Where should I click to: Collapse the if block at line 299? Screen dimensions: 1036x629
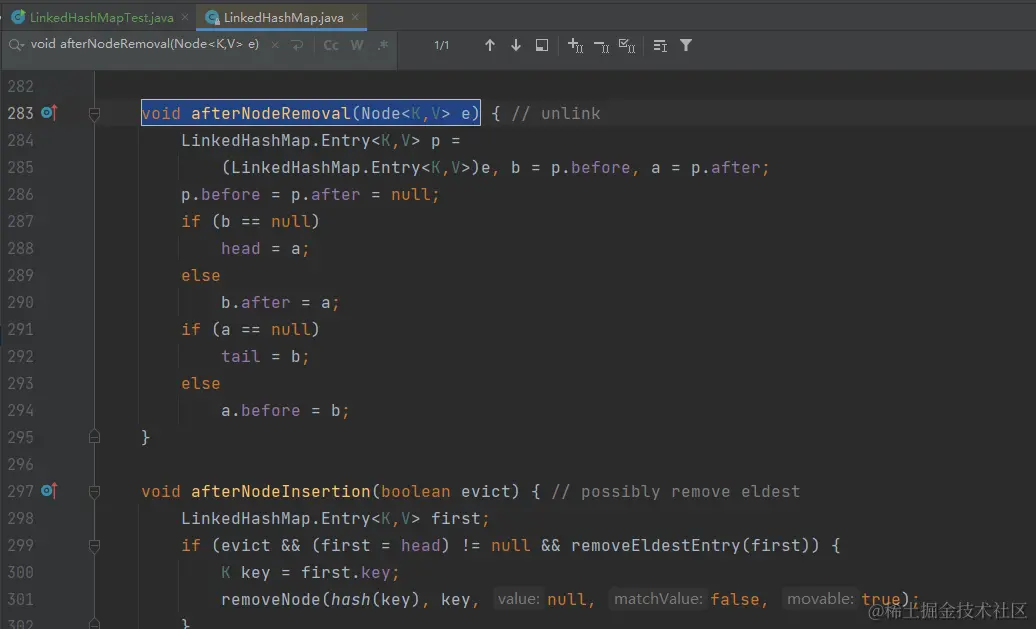94,546
